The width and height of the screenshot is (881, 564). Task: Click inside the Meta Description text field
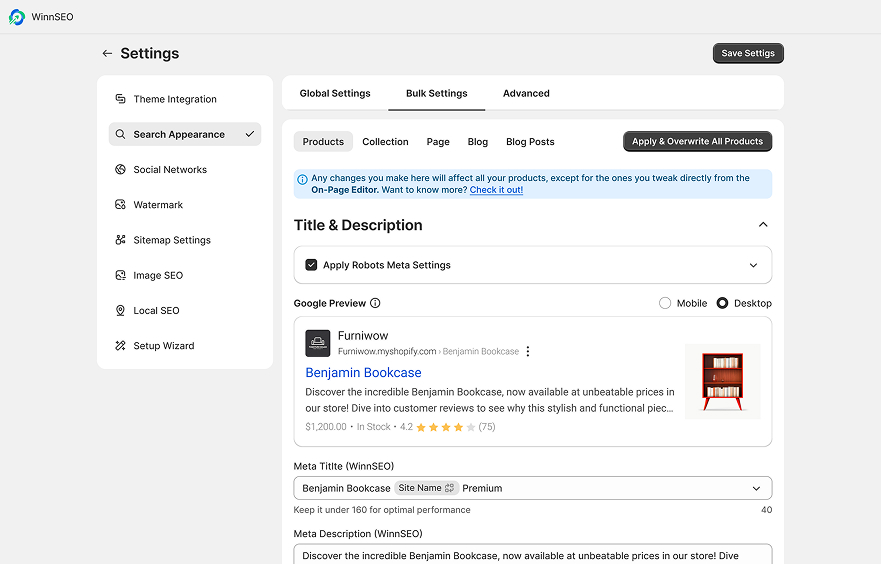[x=533, y=554]
